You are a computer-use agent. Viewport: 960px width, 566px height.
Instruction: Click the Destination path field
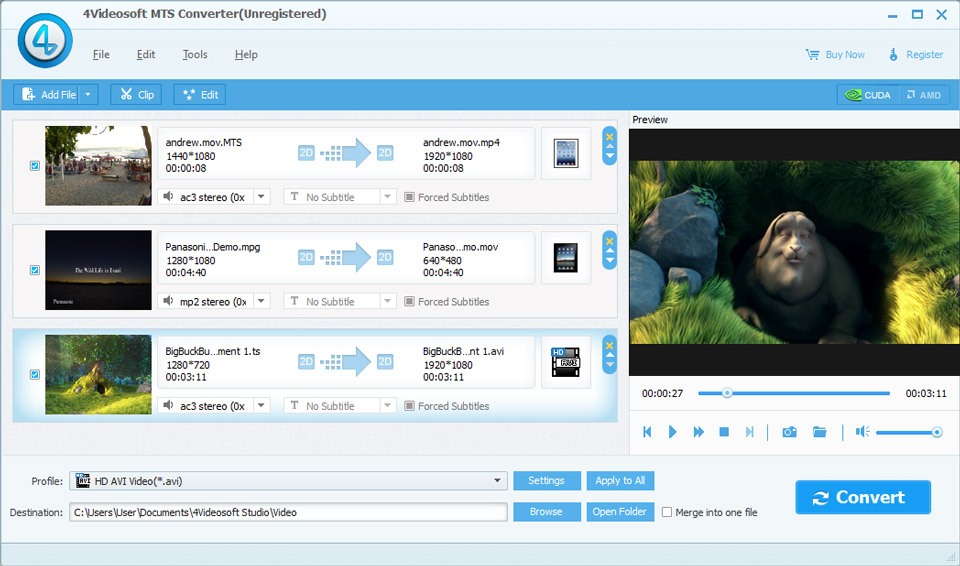[288, 512]
